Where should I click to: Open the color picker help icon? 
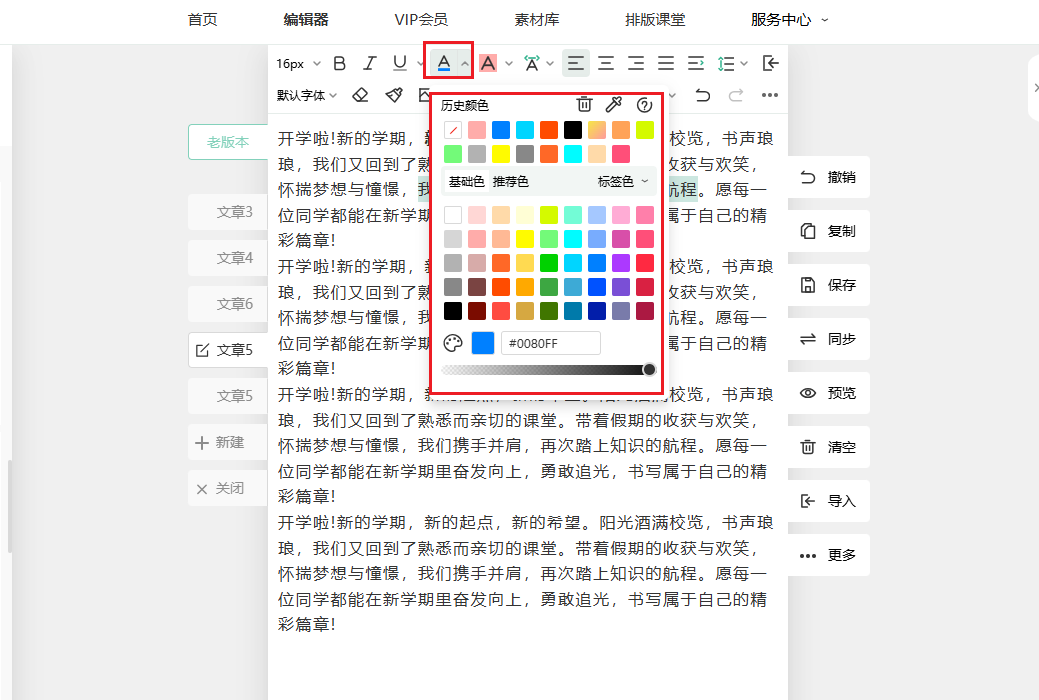pos(644,105)
